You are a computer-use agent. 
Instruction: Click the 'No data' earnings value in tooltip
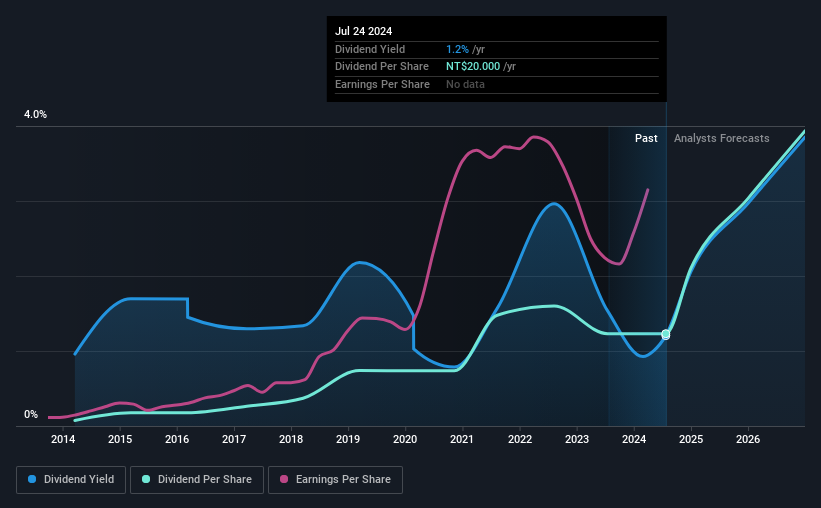(465, 84)
